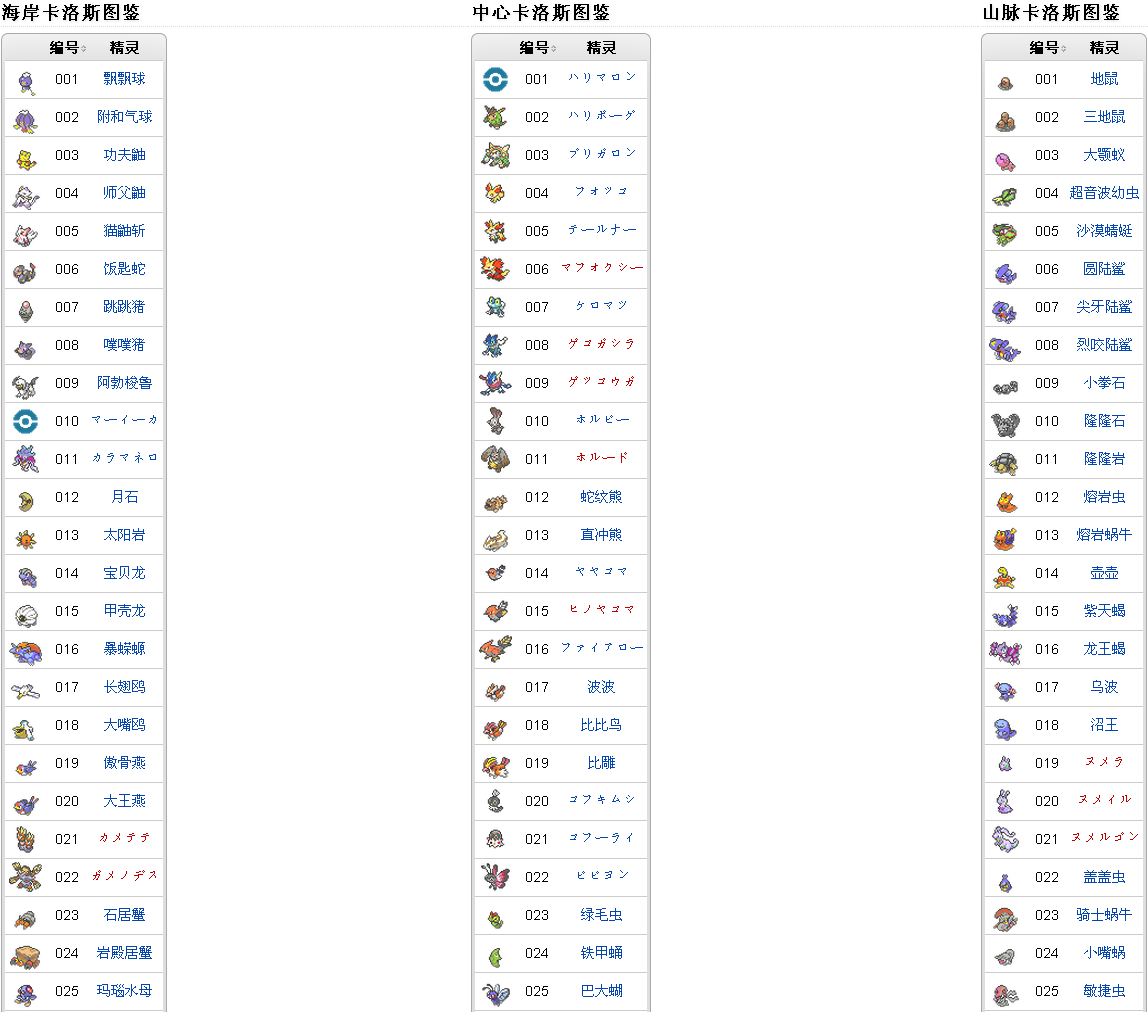Select the sprite next to 隆隆岩
1148x1012 pixels.
(x=1005, y=459)
